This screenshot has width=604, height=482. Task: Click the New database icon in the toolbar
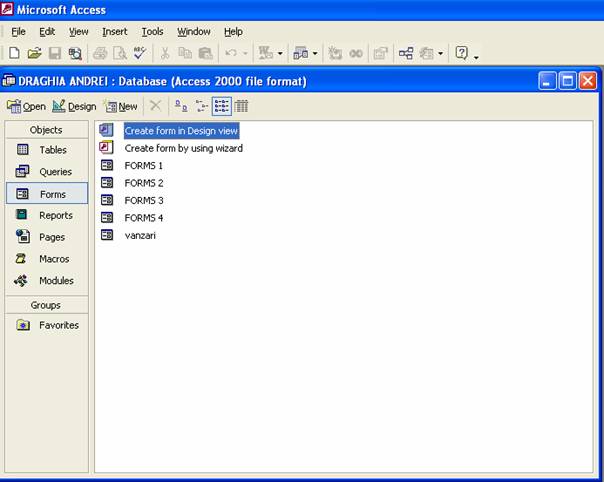coord(14,53)
